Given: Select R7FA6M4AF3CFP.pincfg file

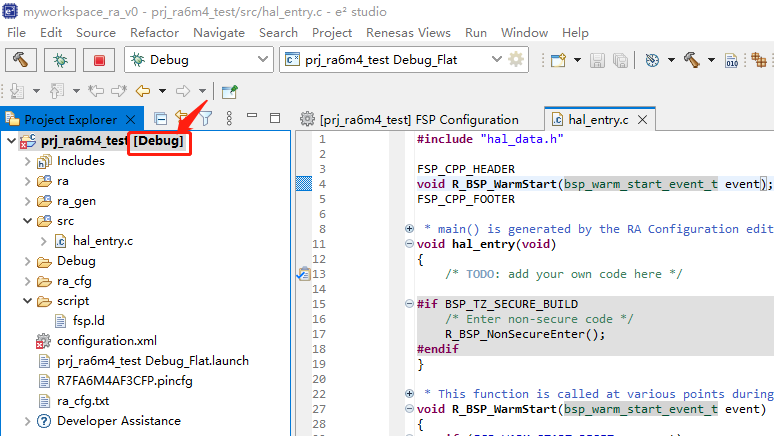Looking at the screenshot, I should (x=124, y=381).
